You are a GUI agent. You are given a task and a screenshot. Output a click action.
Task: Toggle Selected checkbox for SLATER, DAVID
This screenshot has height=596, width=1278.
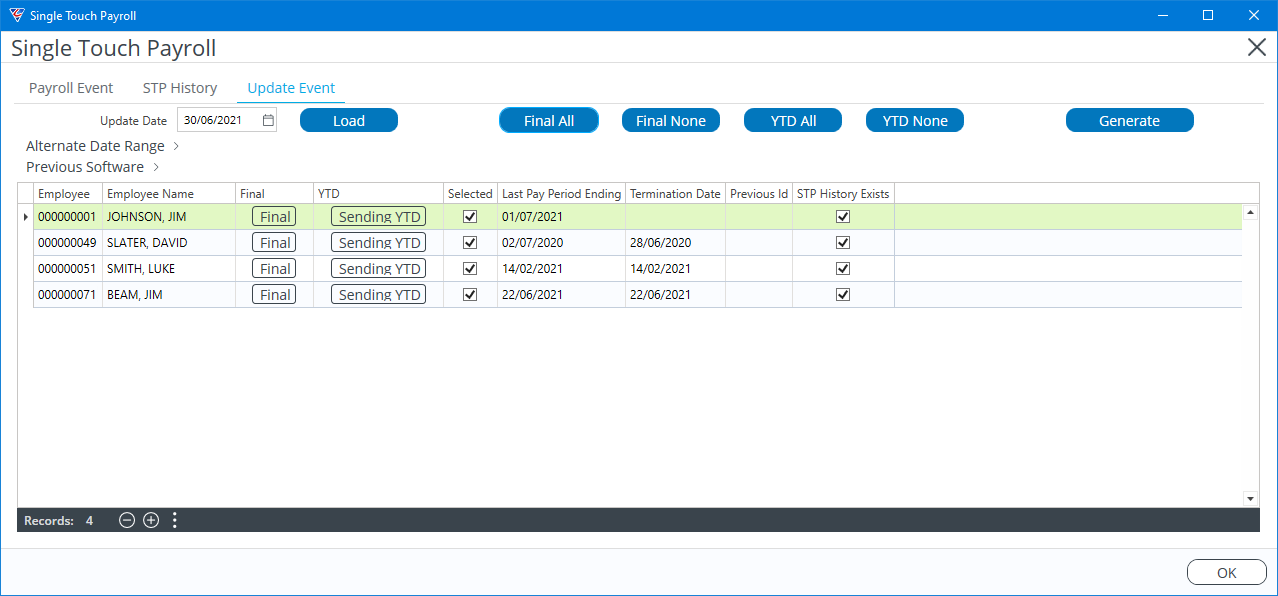tap(470, 242)
